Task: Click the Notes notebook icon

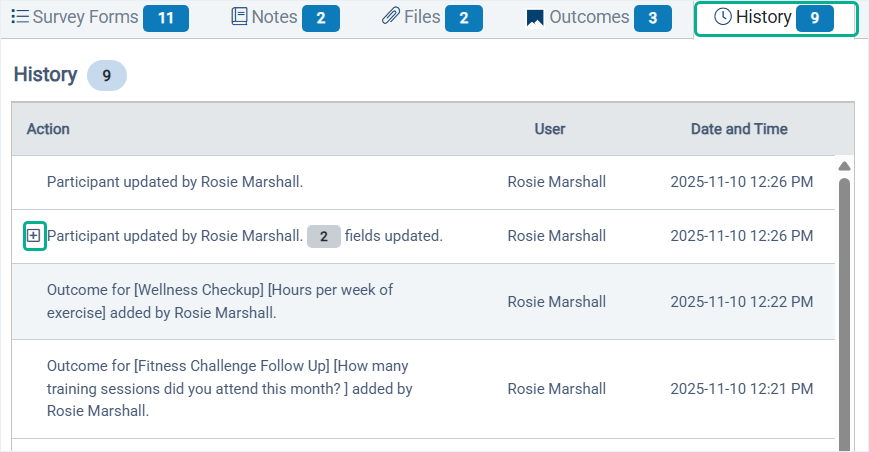Action: [239, 17]
